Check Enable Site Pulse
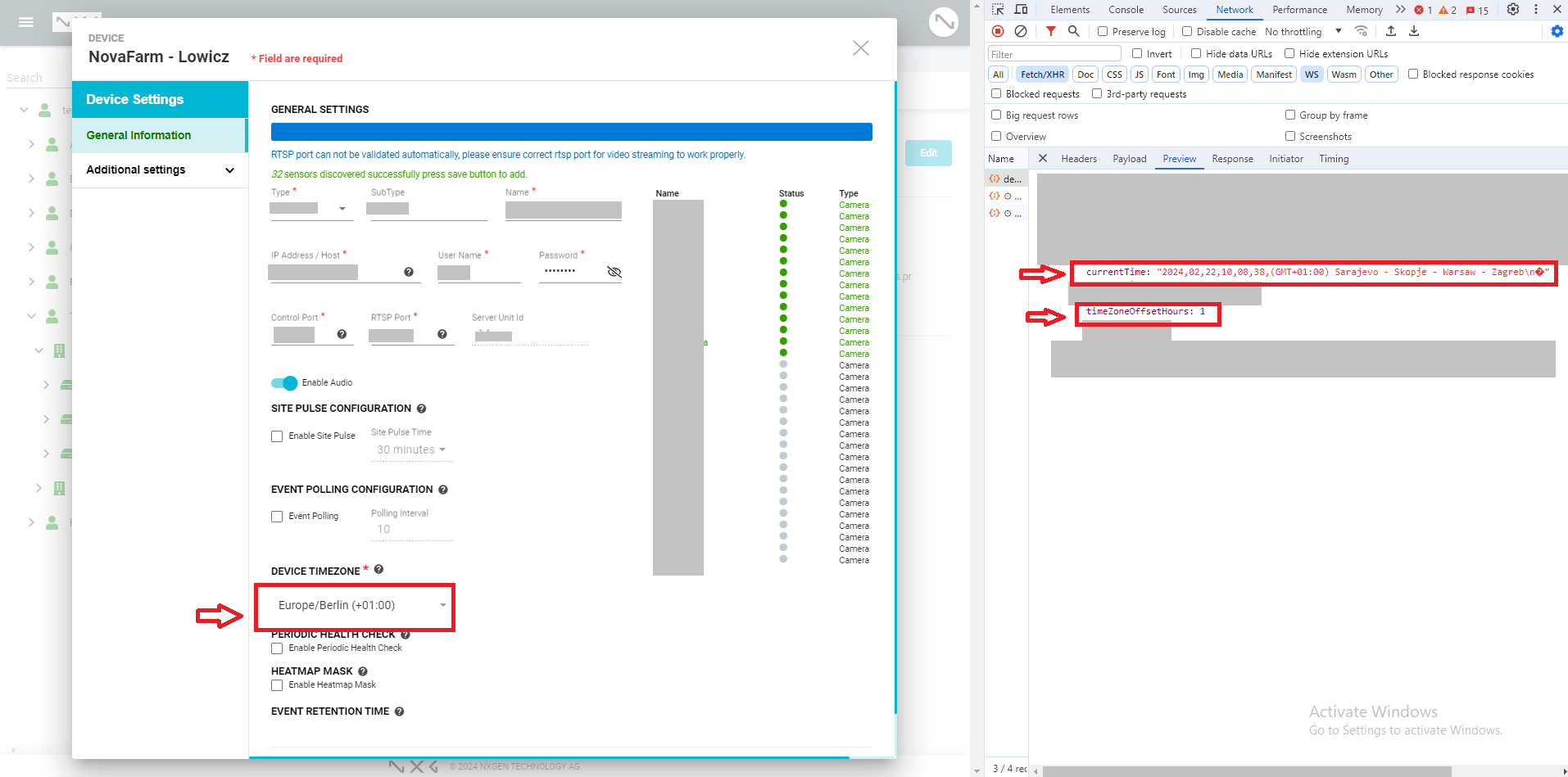The image size is (1568, 777). (x=277, y=436)
